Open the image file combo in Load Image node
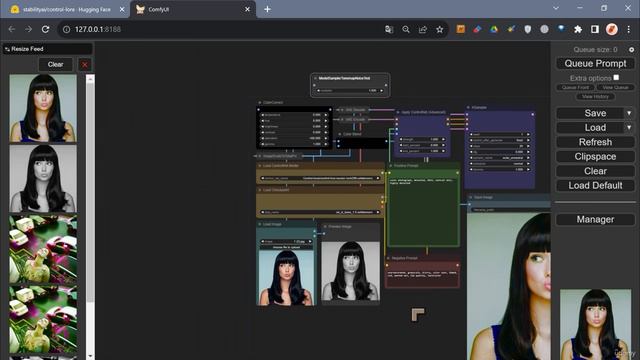 click(286, 241)
